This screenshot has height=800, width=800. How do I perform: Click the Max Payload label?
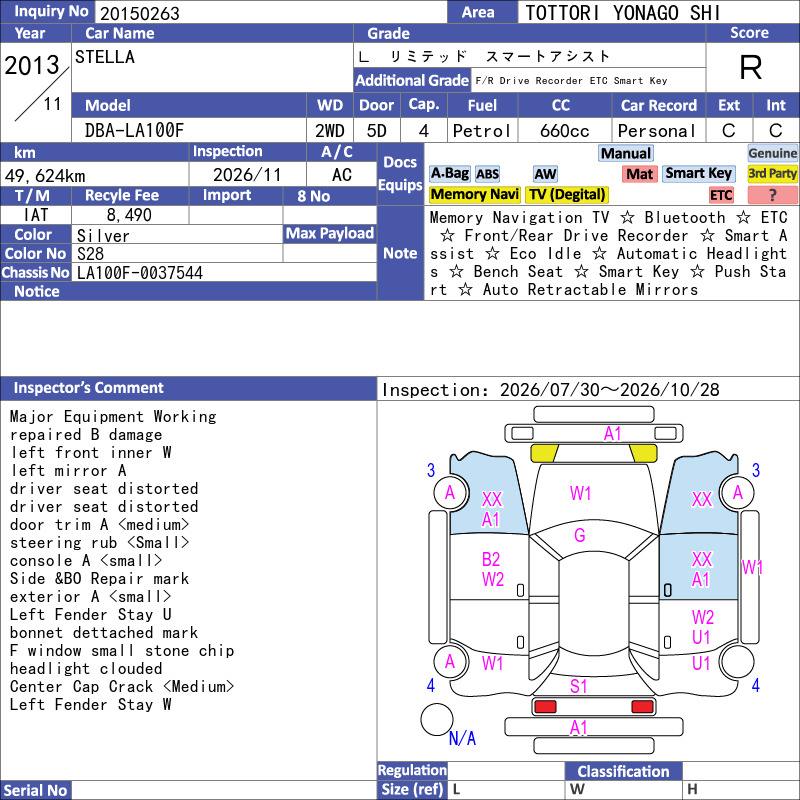[330, 234]
